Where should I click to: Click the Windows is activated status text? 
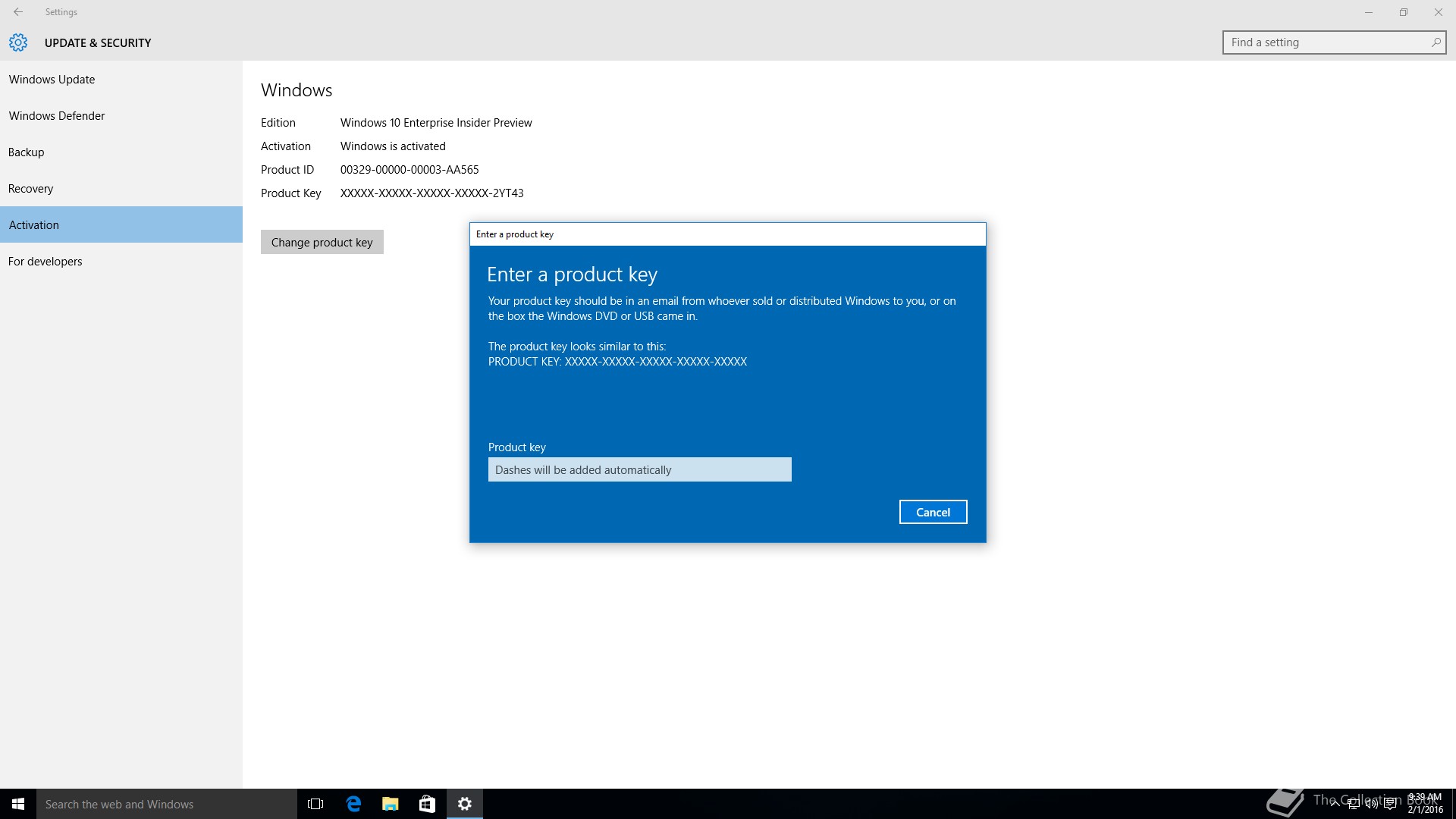(x=393, y=146)
